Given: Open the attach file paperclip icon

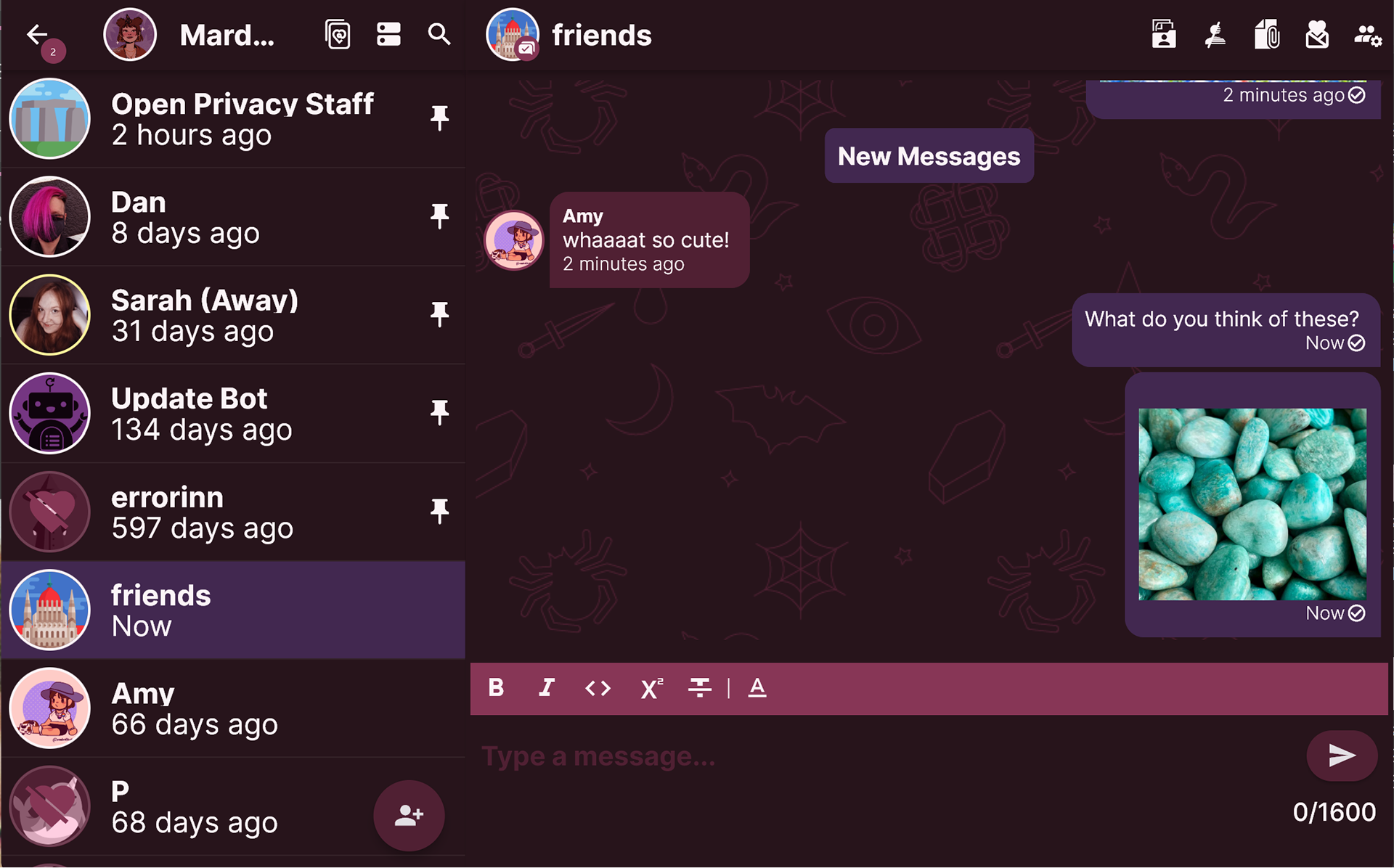Looking at the screenshot, I should point(1266,34).
